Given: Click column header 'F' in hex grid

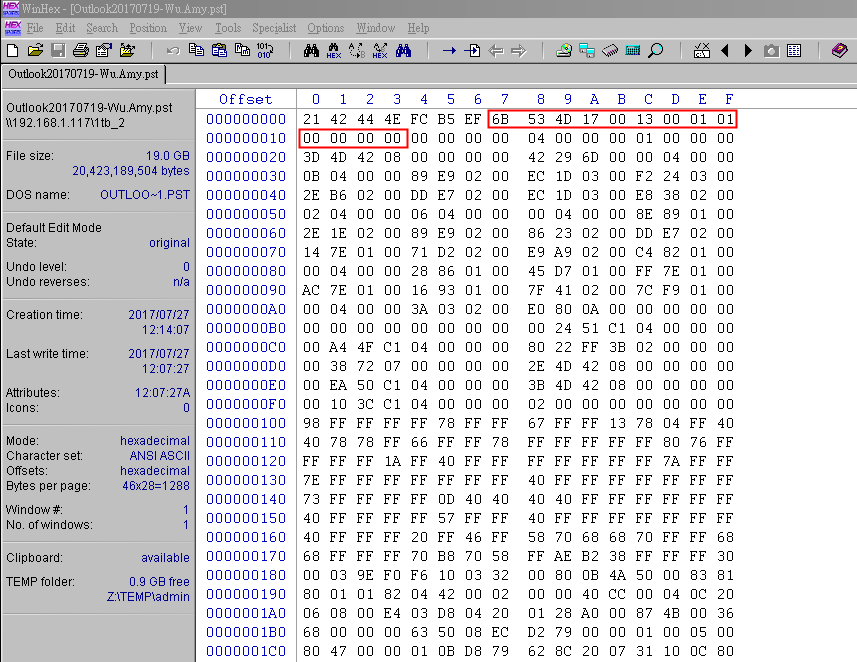Looking at the screenshot, I should tap(729, 99).
